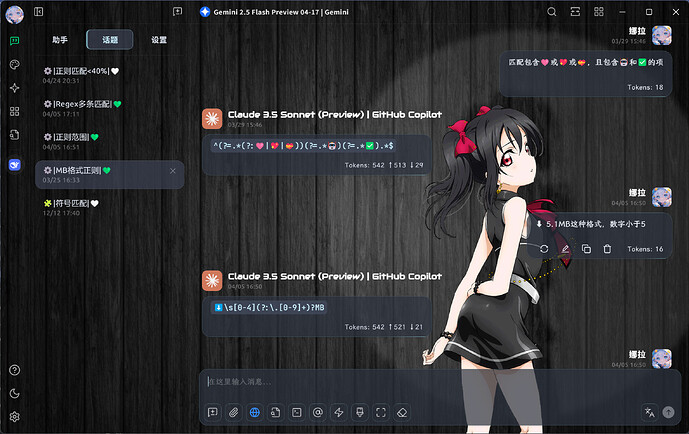The image size is (689, 434).
Task: Click the Claude avatar above the MB regex reply
Action: coord(212,281)
